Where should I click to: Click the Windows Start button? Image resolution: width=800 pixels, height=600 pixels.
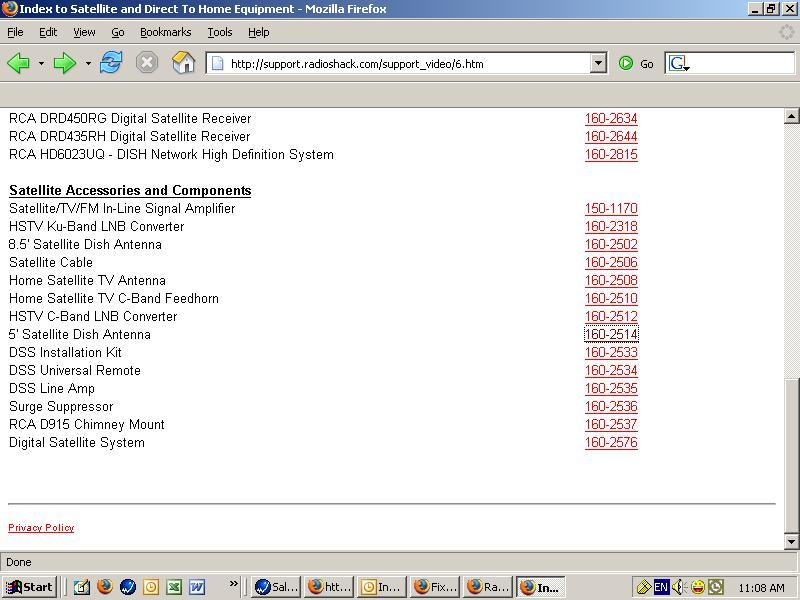point(29,587)
